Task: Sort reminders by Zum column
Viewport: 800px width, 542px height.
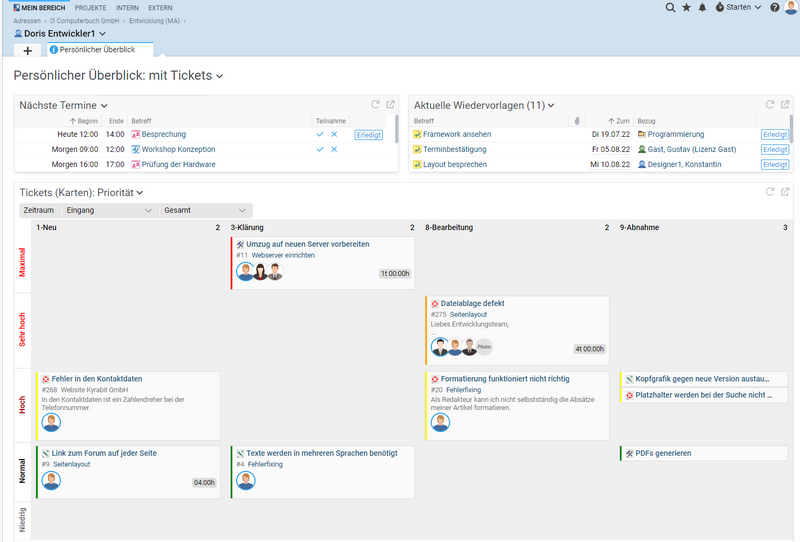Action: [619, 121]
